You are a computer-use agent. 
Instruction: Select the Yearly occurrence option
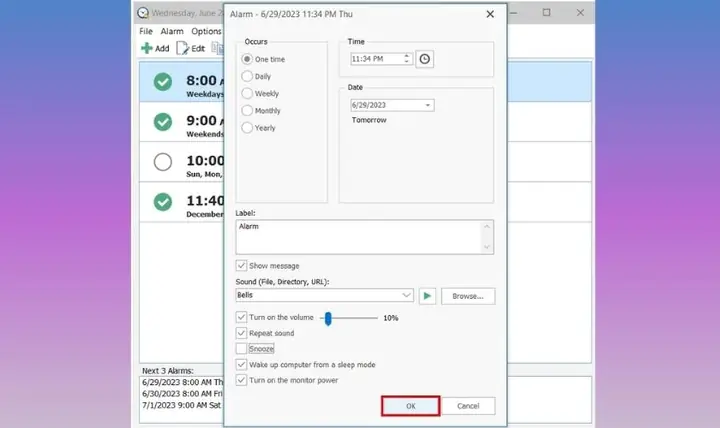247,128
